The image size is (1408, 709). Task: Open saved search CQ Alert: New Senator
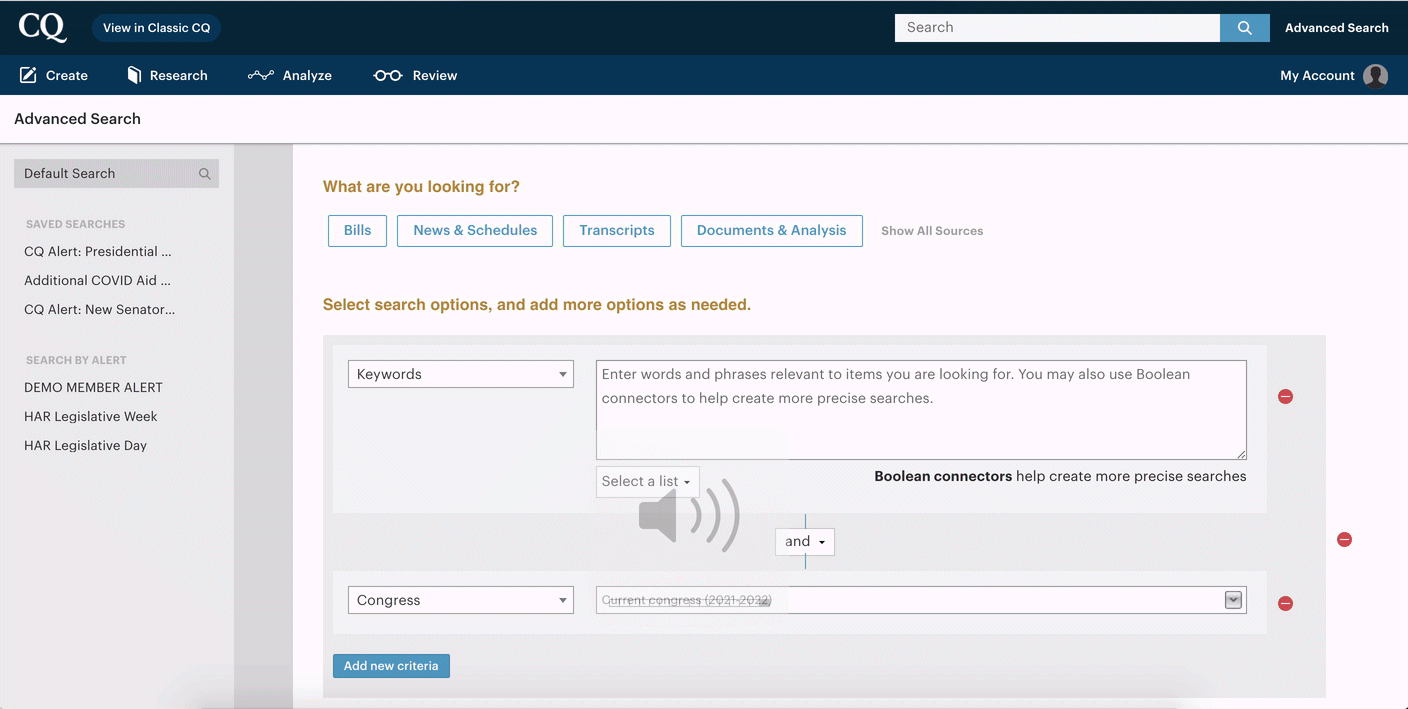point(100,310)
